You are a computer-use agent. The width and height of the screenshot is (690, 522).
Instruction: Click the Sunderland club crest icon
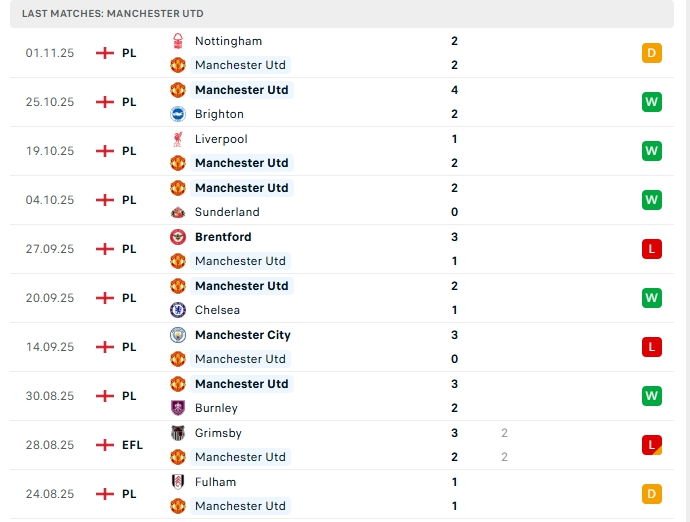point(178,212)
